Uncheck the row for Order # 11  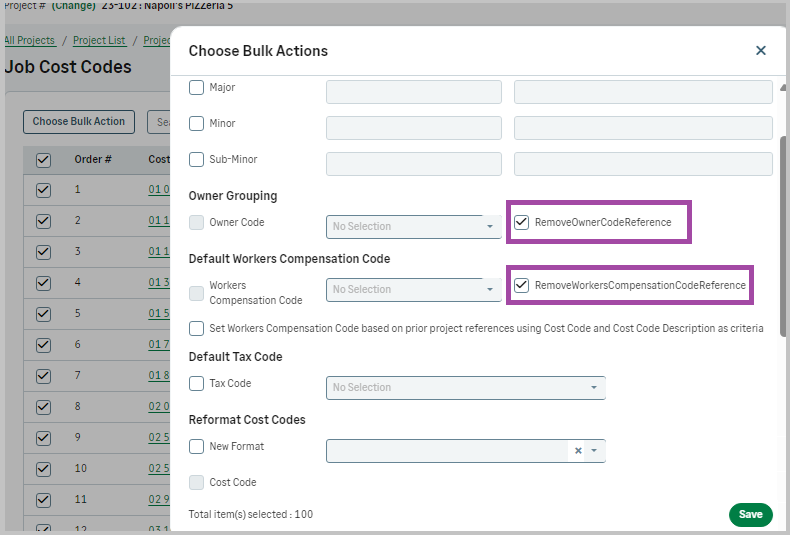point(43,500)
